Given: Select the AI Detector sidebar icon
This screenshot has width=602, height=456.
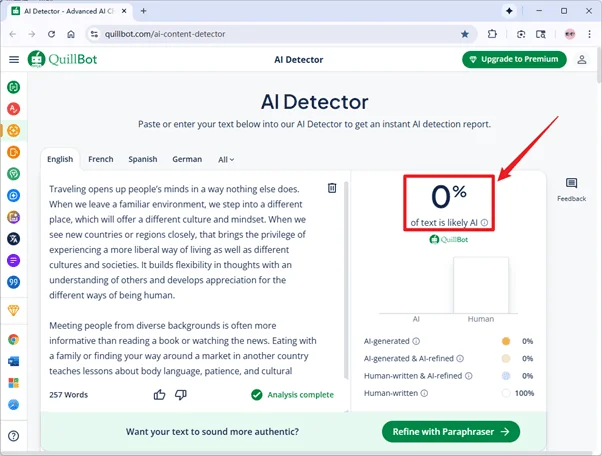Looking at the screenshot, I should (13, 131).
